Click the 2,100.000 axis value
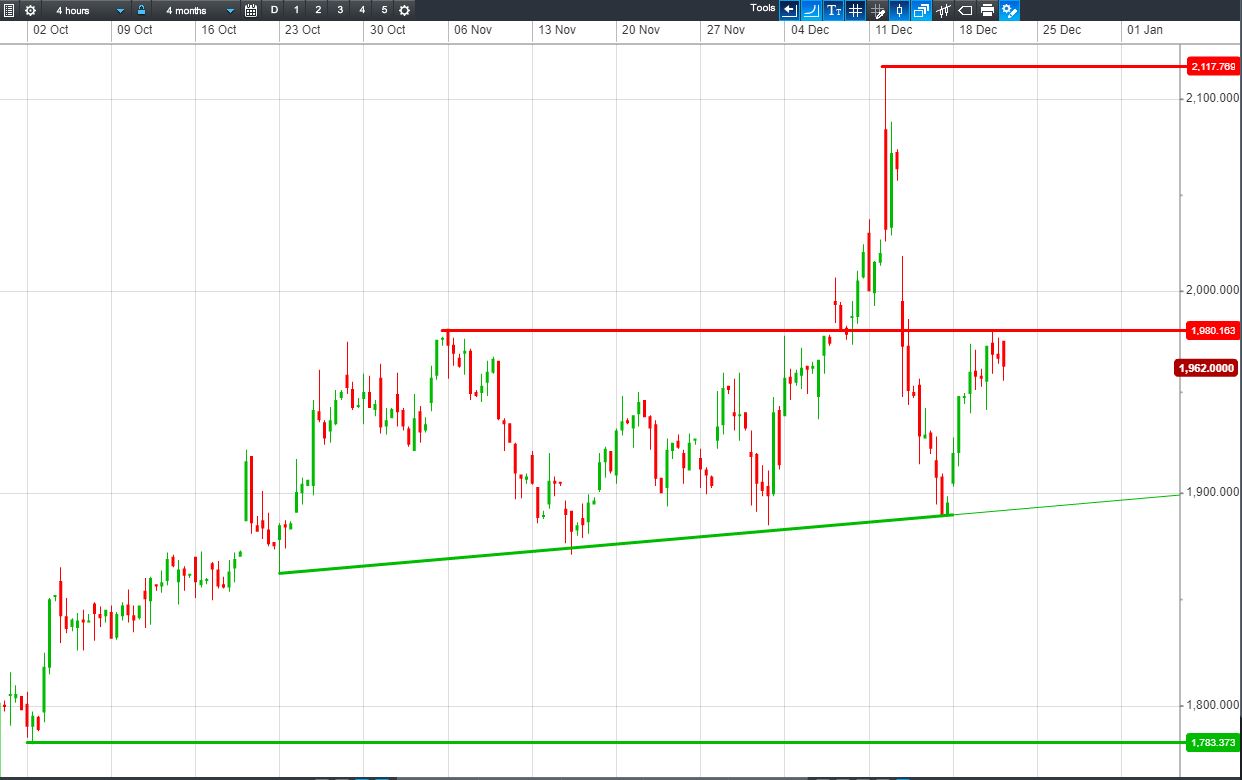The width and height of the screenshot is (1242, 780). point(1213,99)
